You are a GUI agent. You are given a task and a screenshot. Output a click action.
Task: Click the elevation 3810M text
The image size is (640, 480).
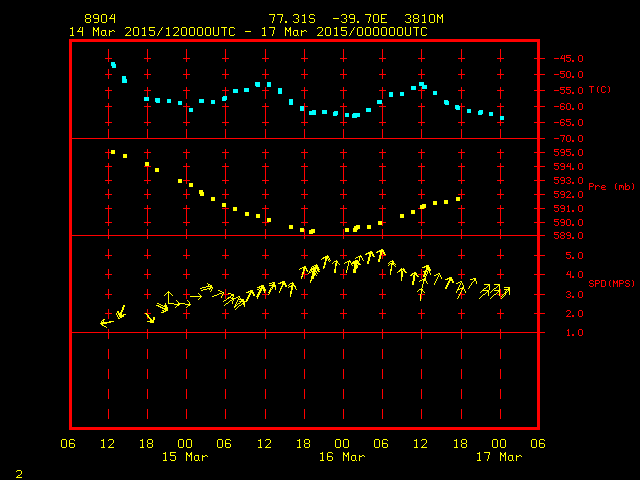coord(424,19)
